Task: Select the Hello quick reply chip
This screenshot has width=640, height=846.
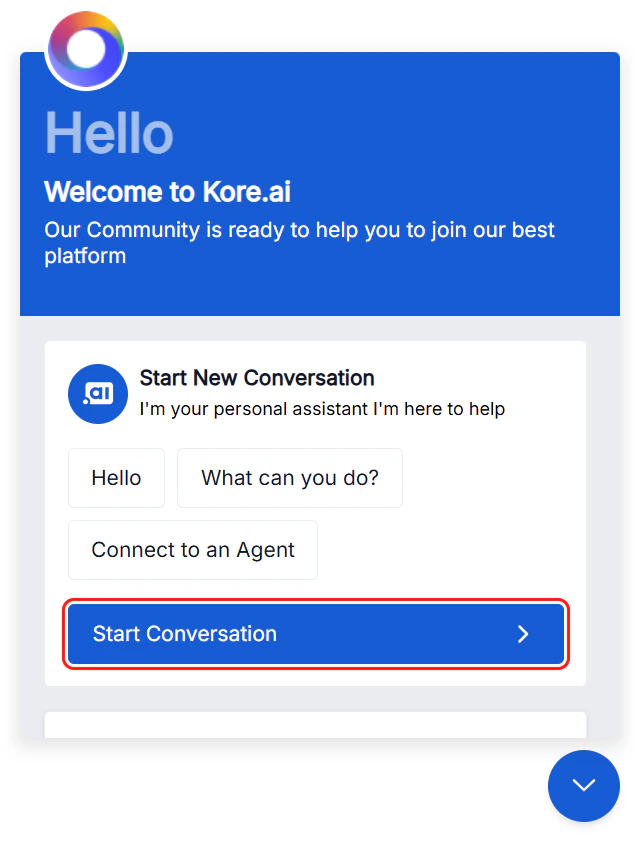Action: 116,478
